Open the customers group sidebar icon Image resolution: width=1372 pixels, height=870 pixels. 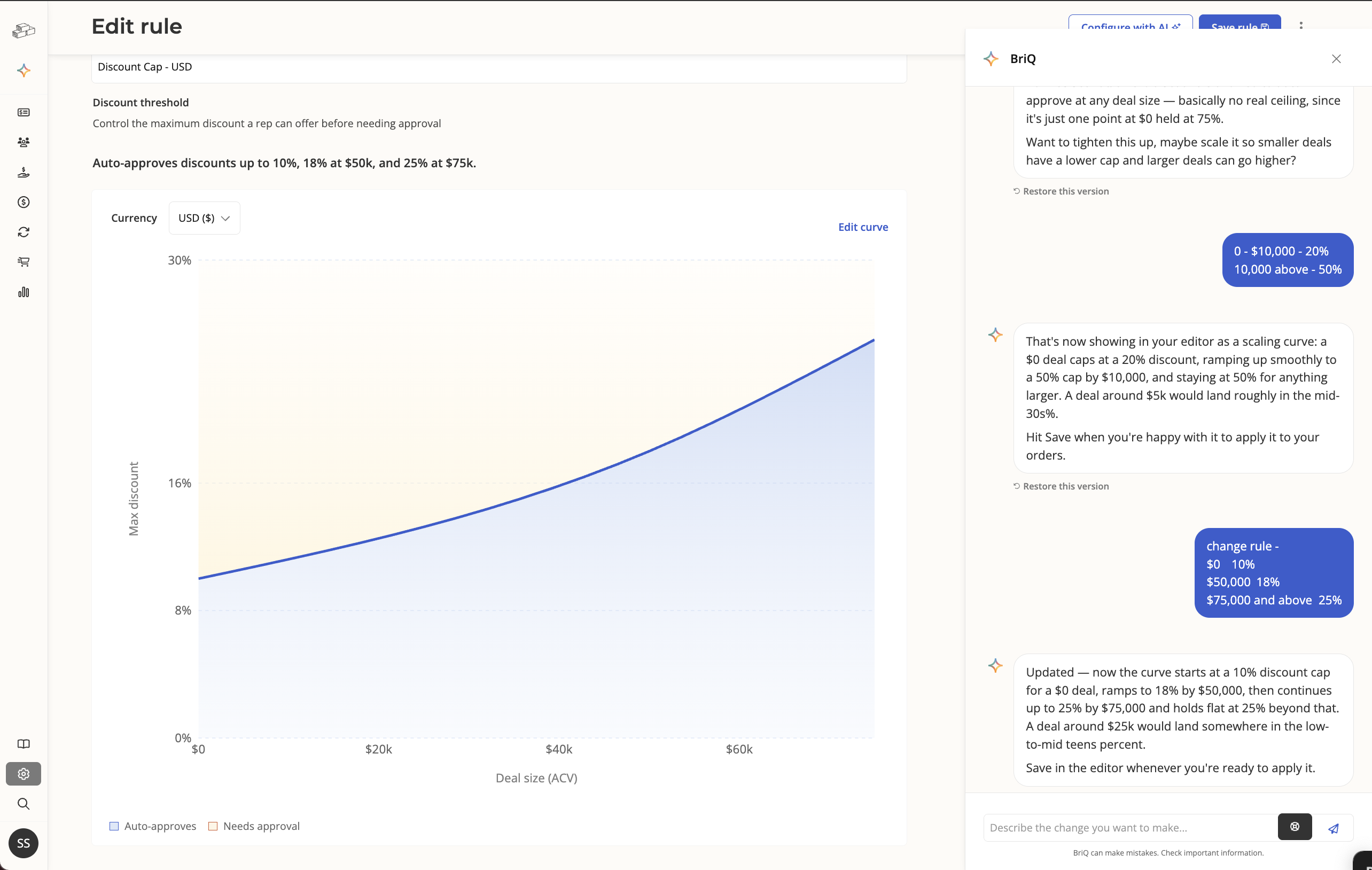(x=24, y=143)
